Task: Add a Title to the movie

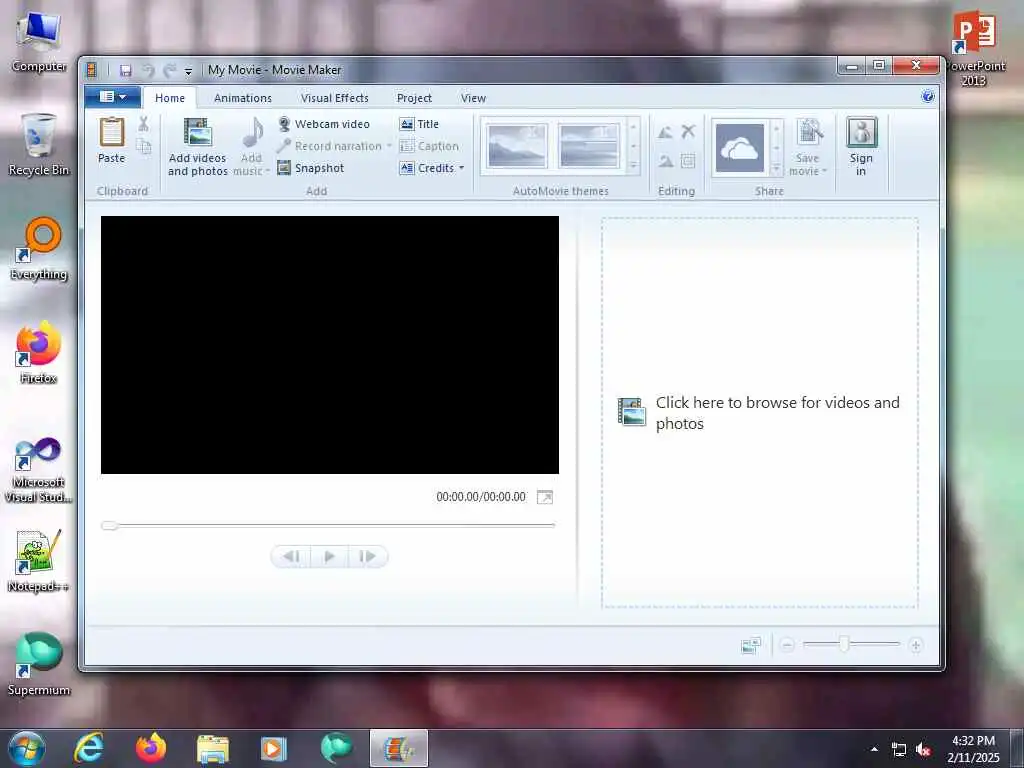Action: click(419, 124)
